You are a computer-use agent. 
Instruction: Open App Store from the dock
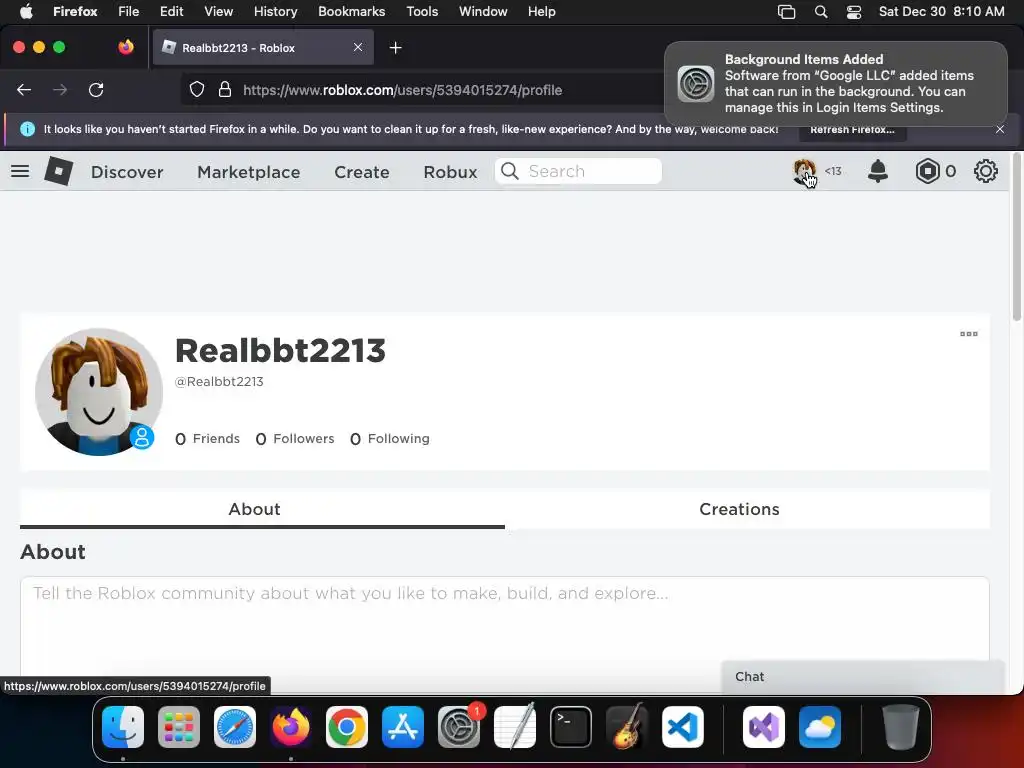coord(403,727)
